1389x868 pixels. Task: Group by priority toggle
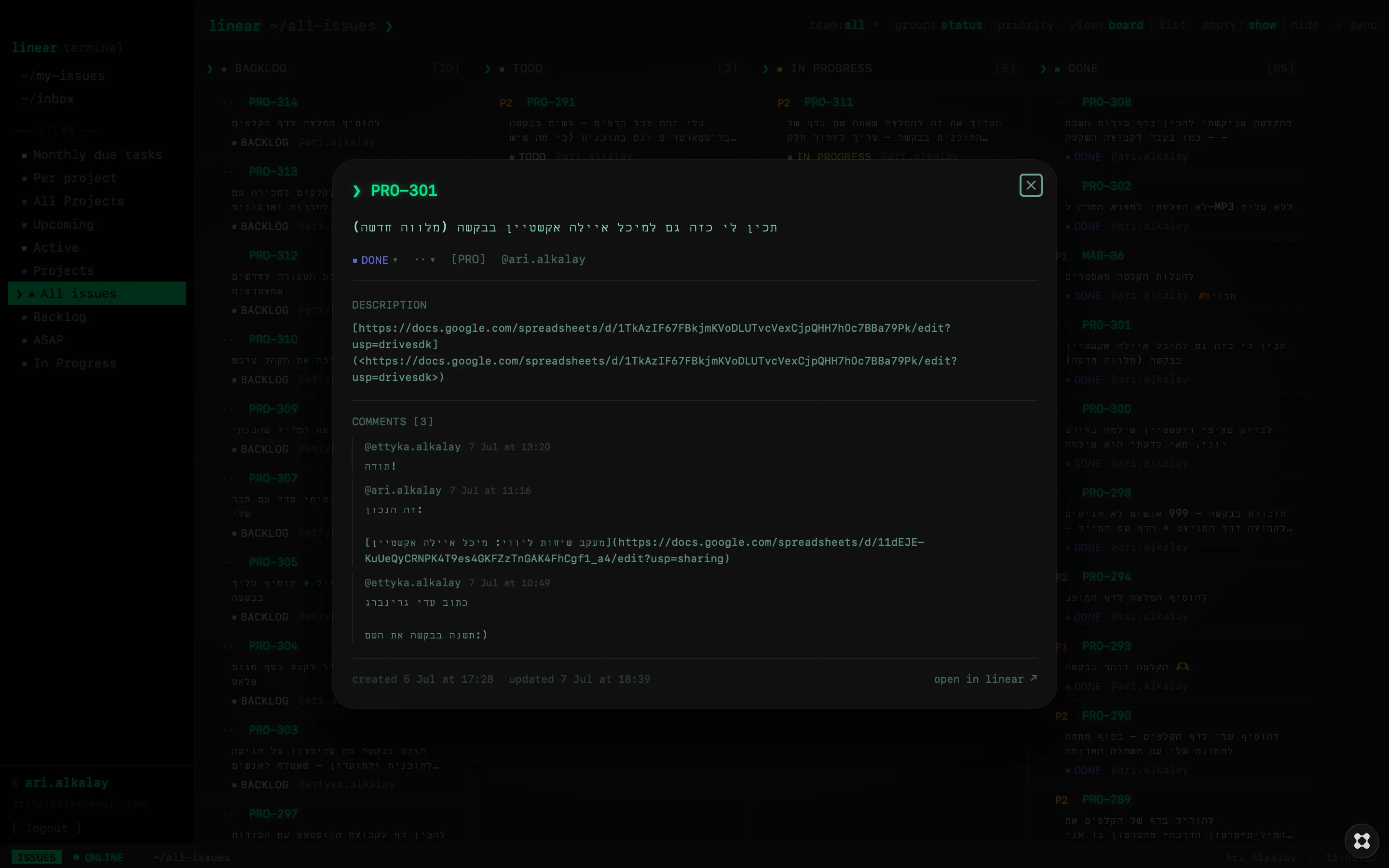[1026, 25]
